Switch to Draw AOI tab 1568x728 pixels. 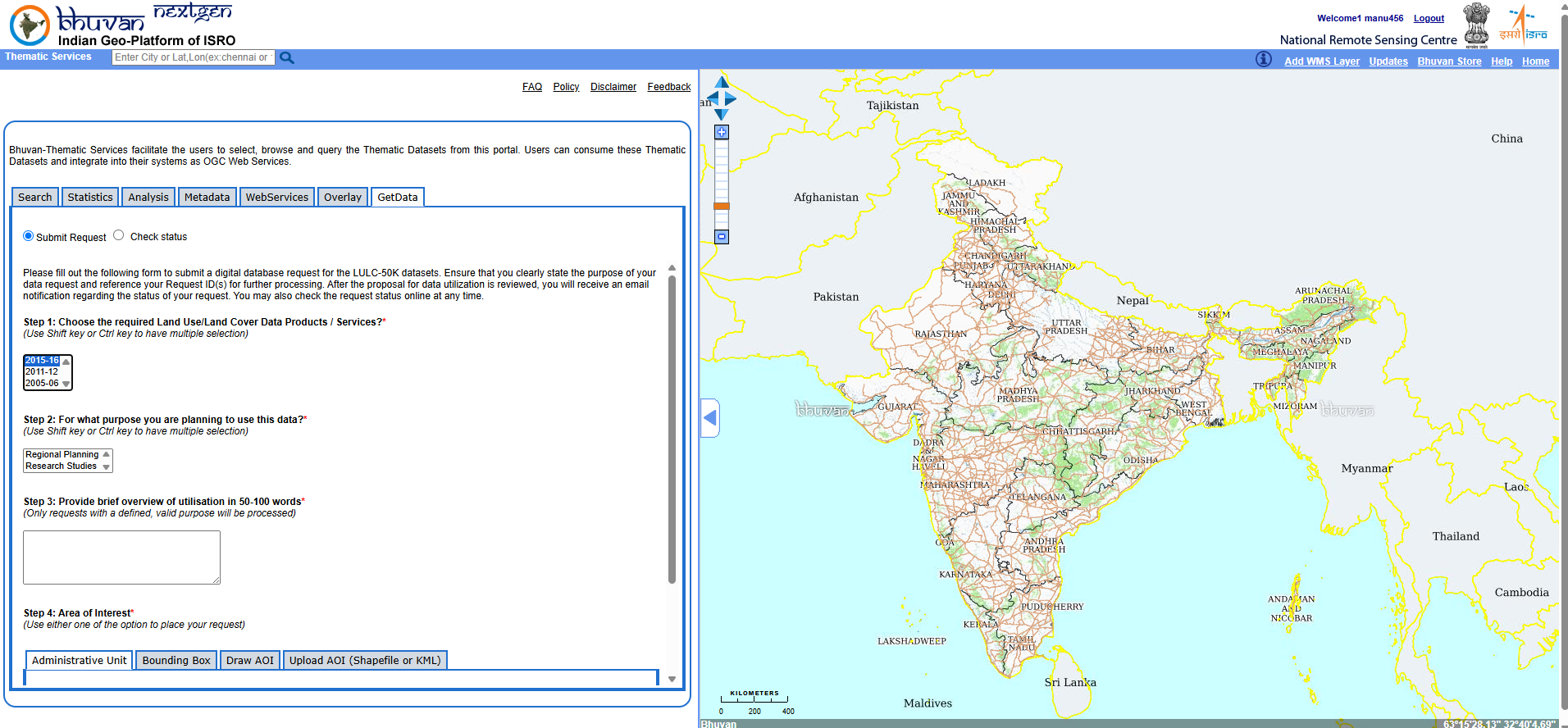coord(250,661)
